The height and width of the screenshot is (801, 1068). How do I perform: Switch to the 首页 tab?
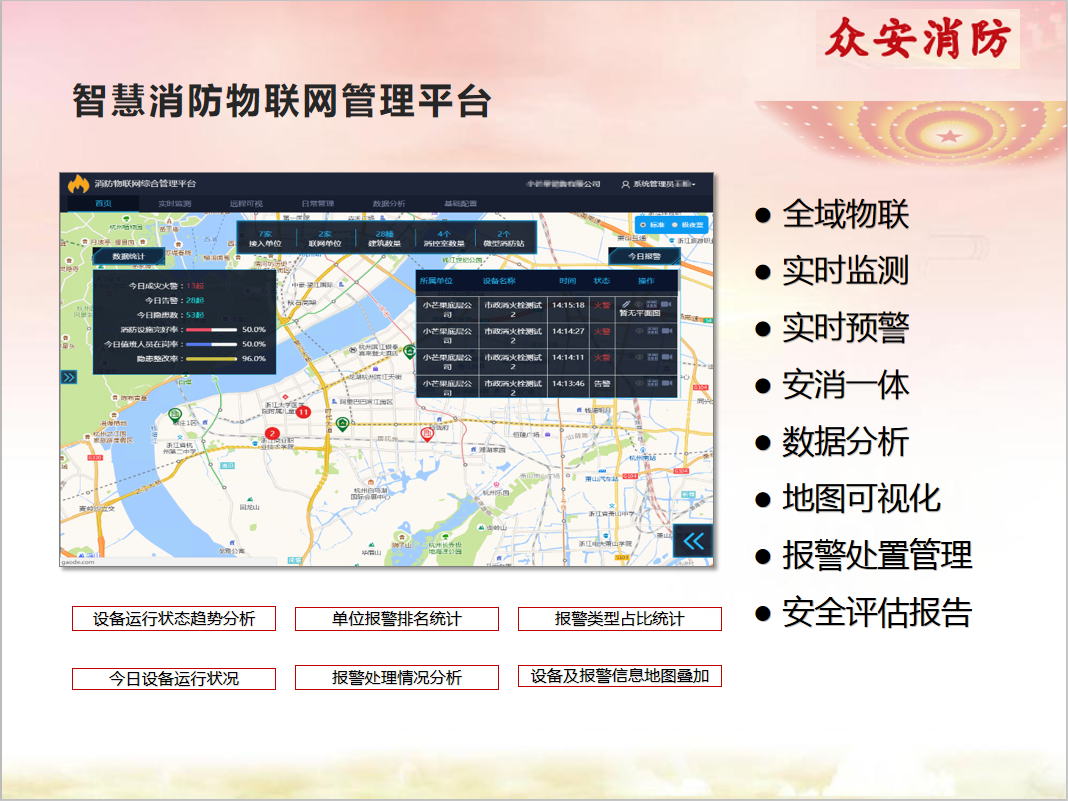click(x=104, y=204)
